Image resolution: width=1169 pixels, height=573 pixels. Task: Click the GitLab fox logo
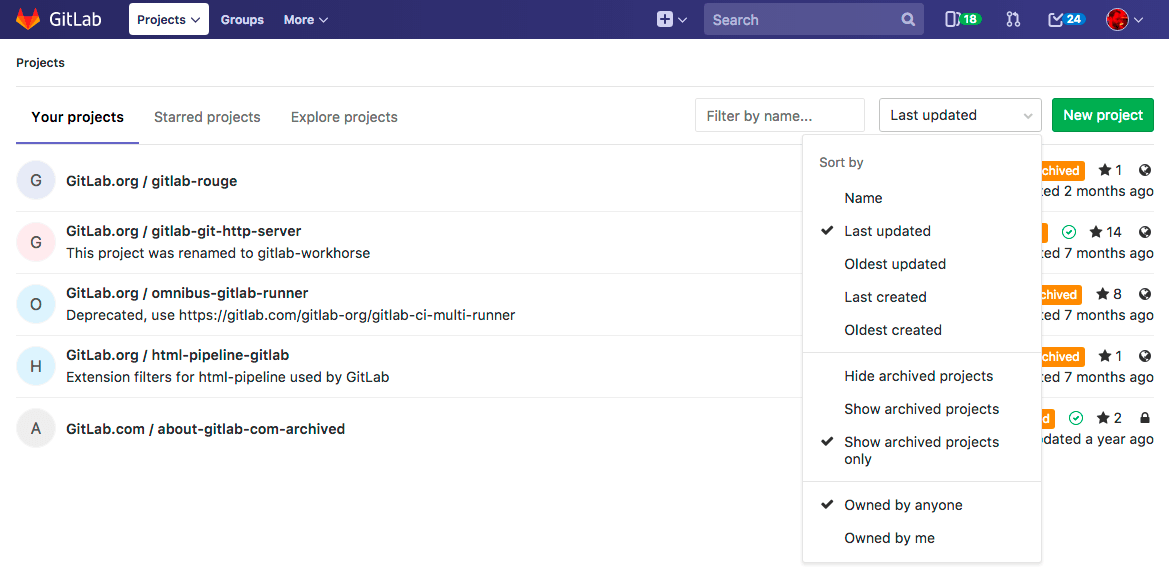coord(28,19)
